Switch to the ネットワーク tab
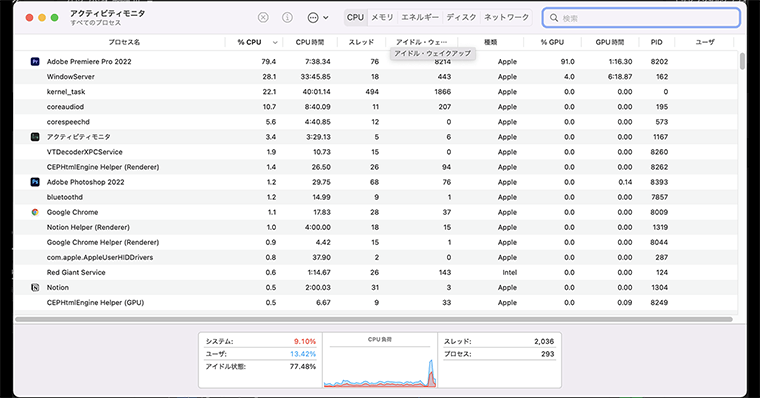The width and height of the screenshot is (760, 398). 507,17
